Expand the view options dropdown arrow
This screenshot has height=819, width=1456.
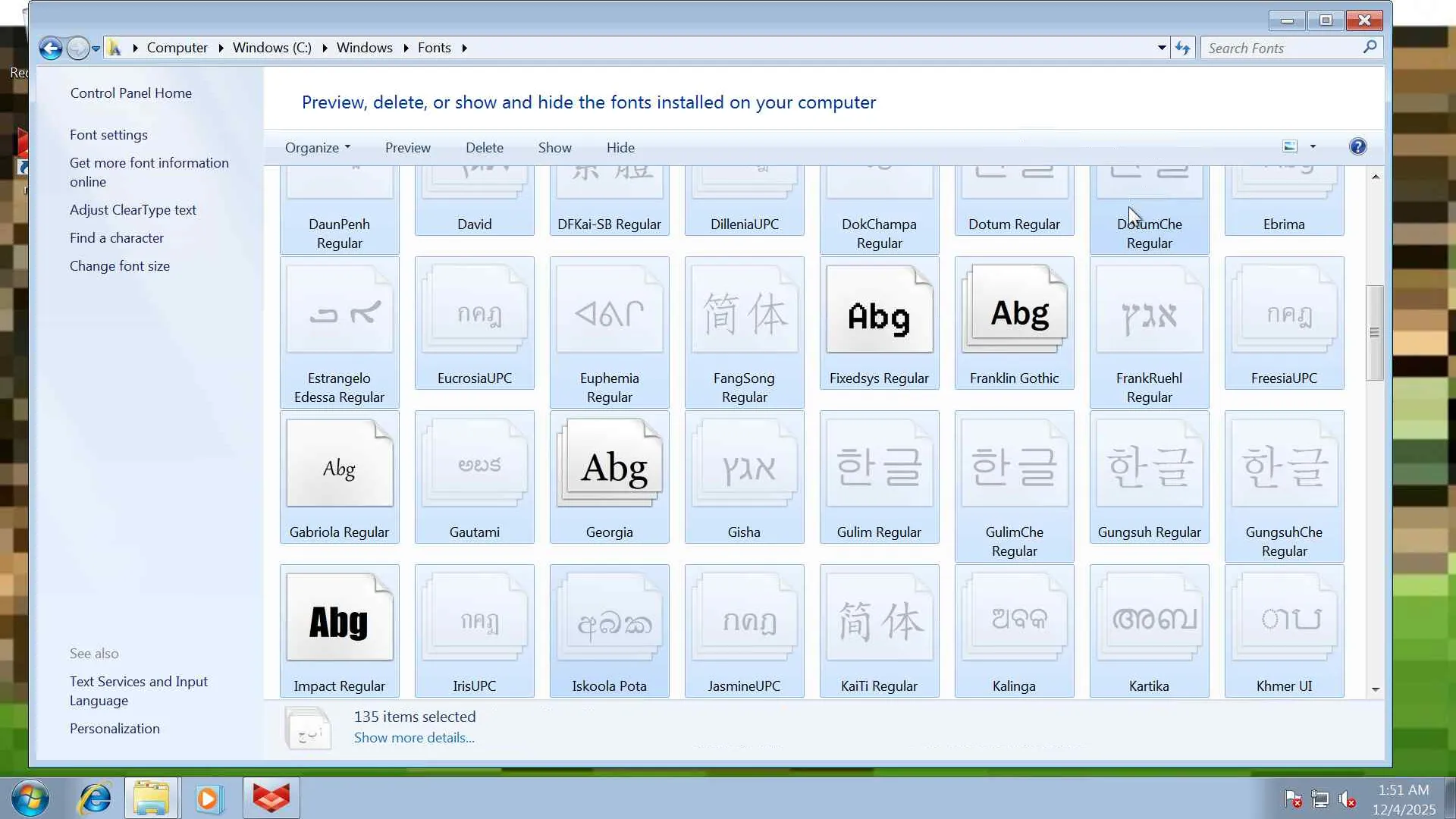(x=1313, y=147)
